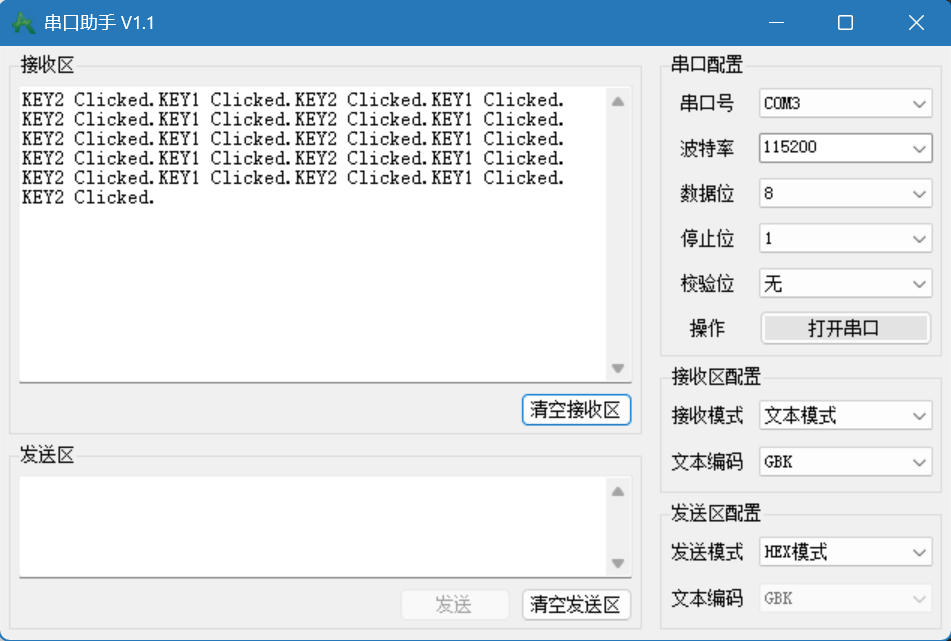The width and height of the screenshot is (951, 641).
Task: Click the send area down scroll arrow
Action: coord(618,563)
